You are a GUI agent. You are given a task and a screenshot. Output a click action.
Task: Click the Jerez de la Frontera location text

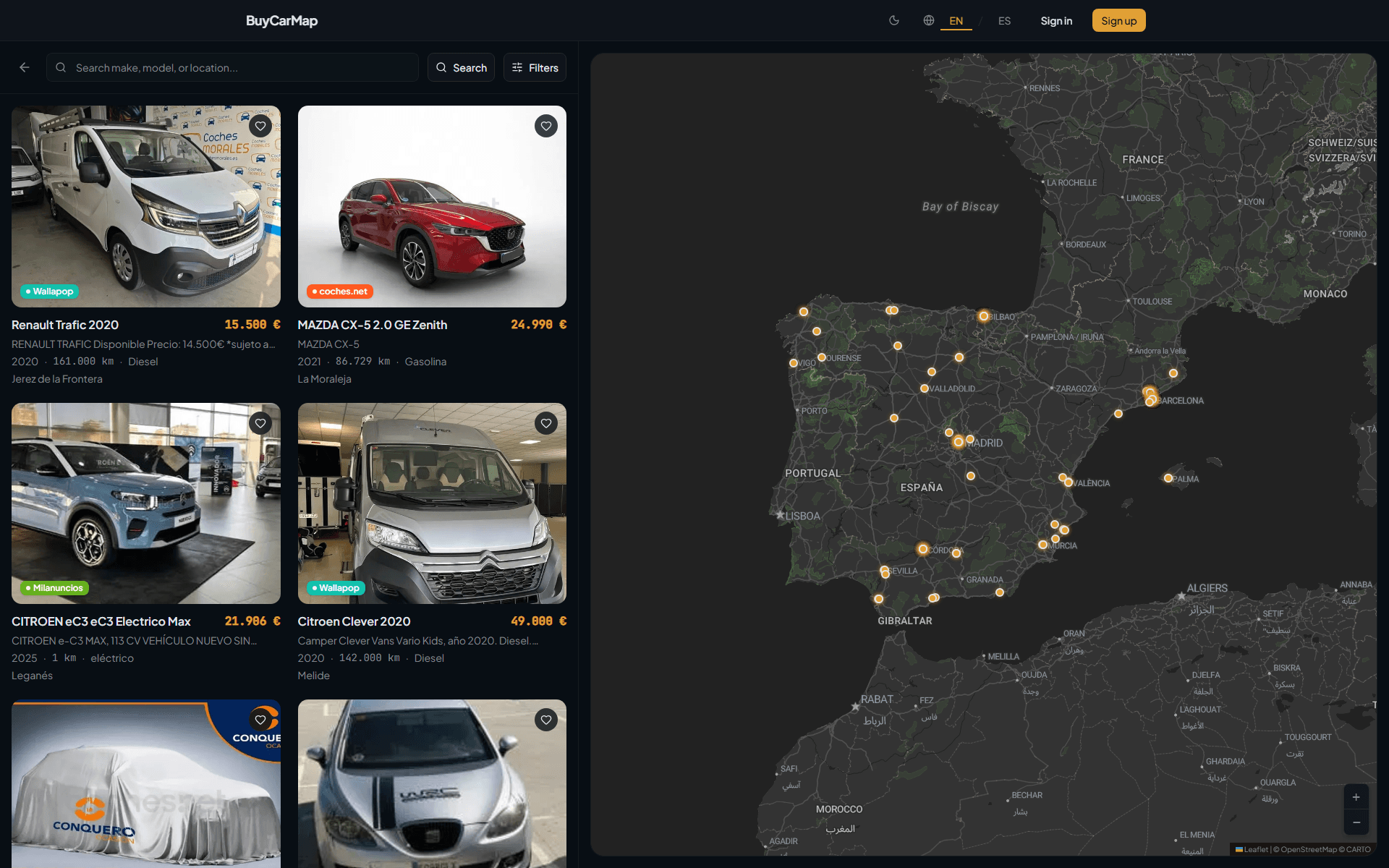57,379
